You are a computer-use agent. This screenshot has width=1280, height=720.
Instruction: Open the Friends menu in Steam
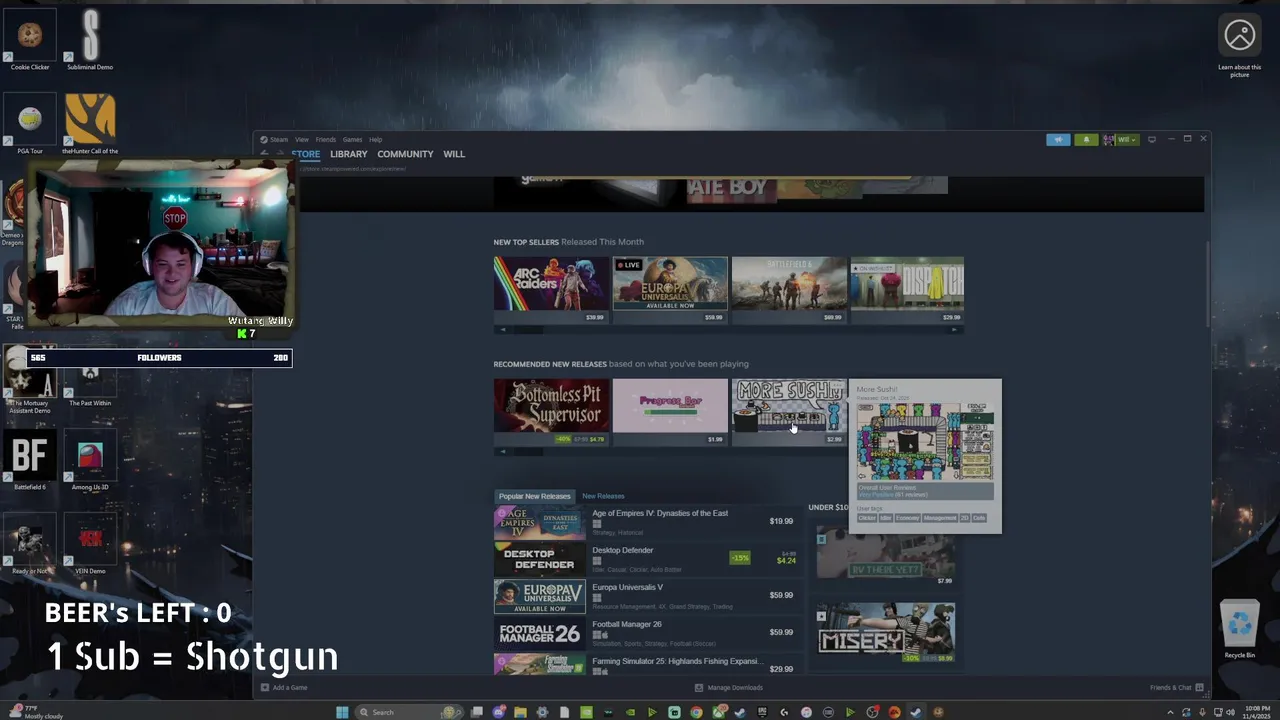pos(326,139)
